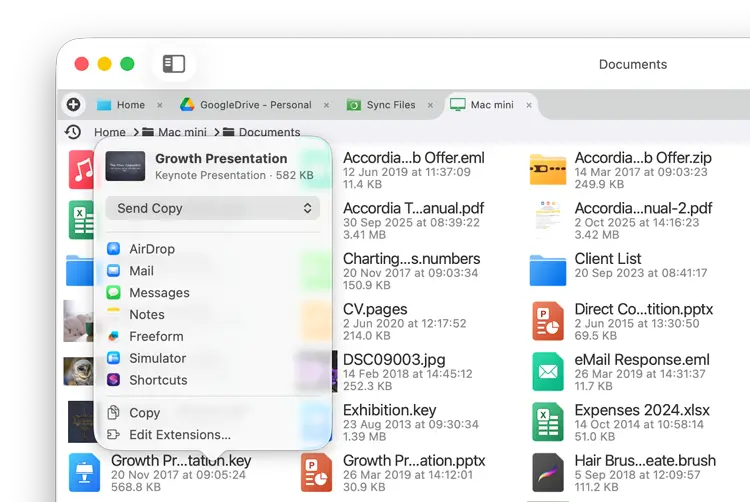The image size is (750, 502).
Task: Open the history clock icon
Action: tap(73, 132)
